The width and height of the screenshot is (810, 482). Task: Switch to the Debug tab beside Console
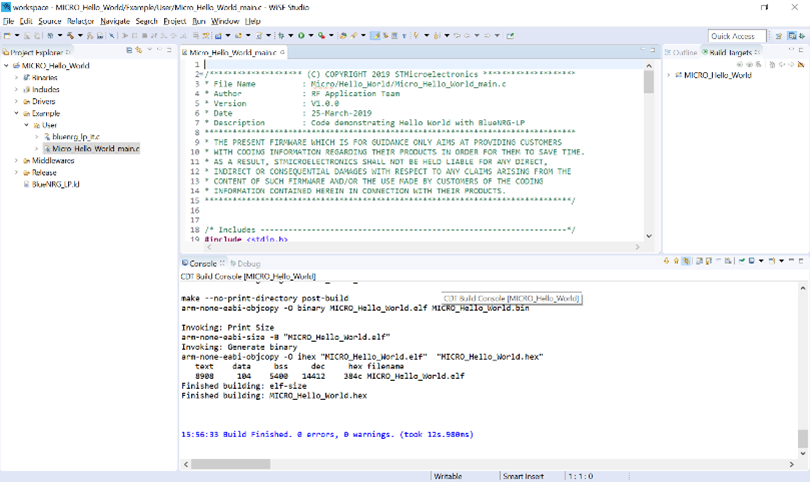pos(246,263)
